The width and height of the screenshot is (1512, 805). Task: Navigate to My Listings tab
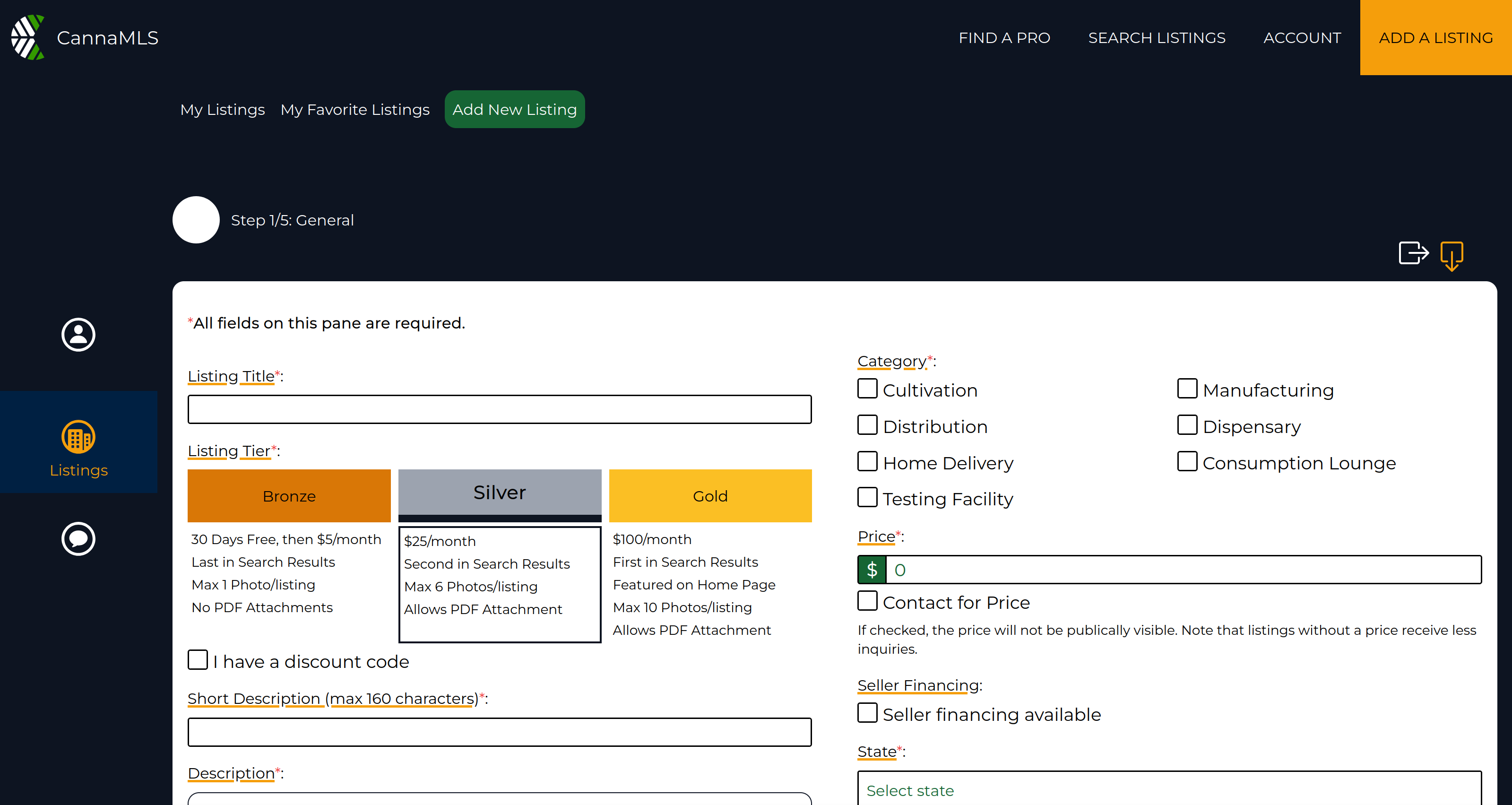tap(222, 109)
